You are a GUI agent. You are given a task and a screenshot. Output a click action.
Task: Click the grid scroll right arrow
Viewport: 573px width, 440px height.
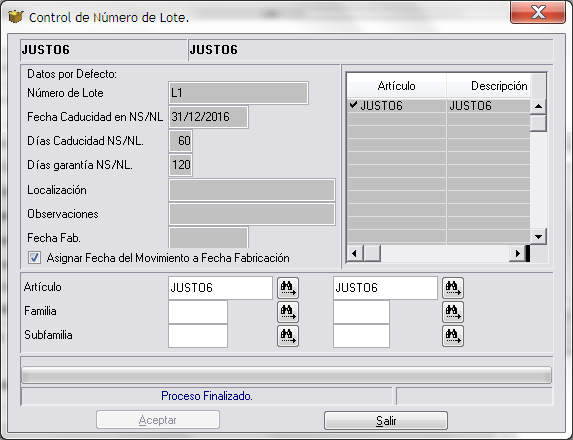(517, 253)
